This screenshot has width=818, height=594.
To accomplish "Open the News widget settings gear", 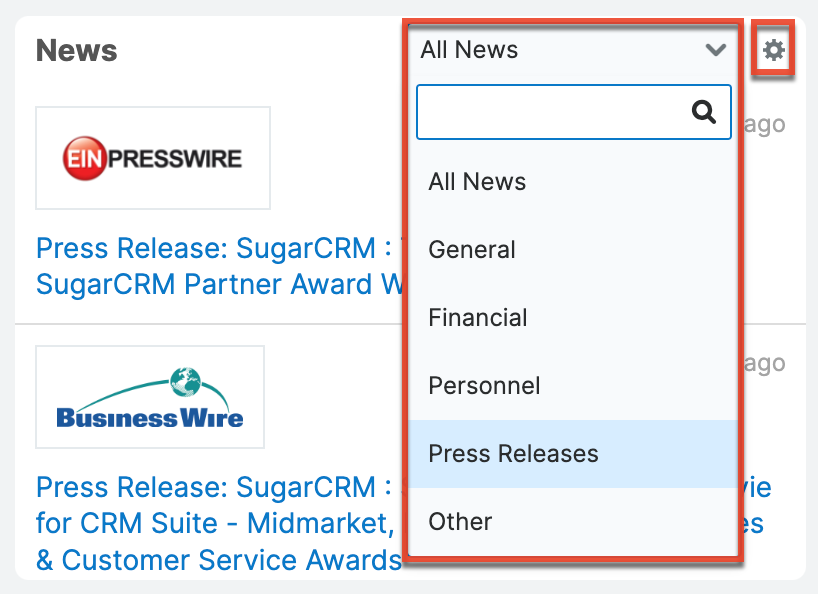I will point(772,50).
